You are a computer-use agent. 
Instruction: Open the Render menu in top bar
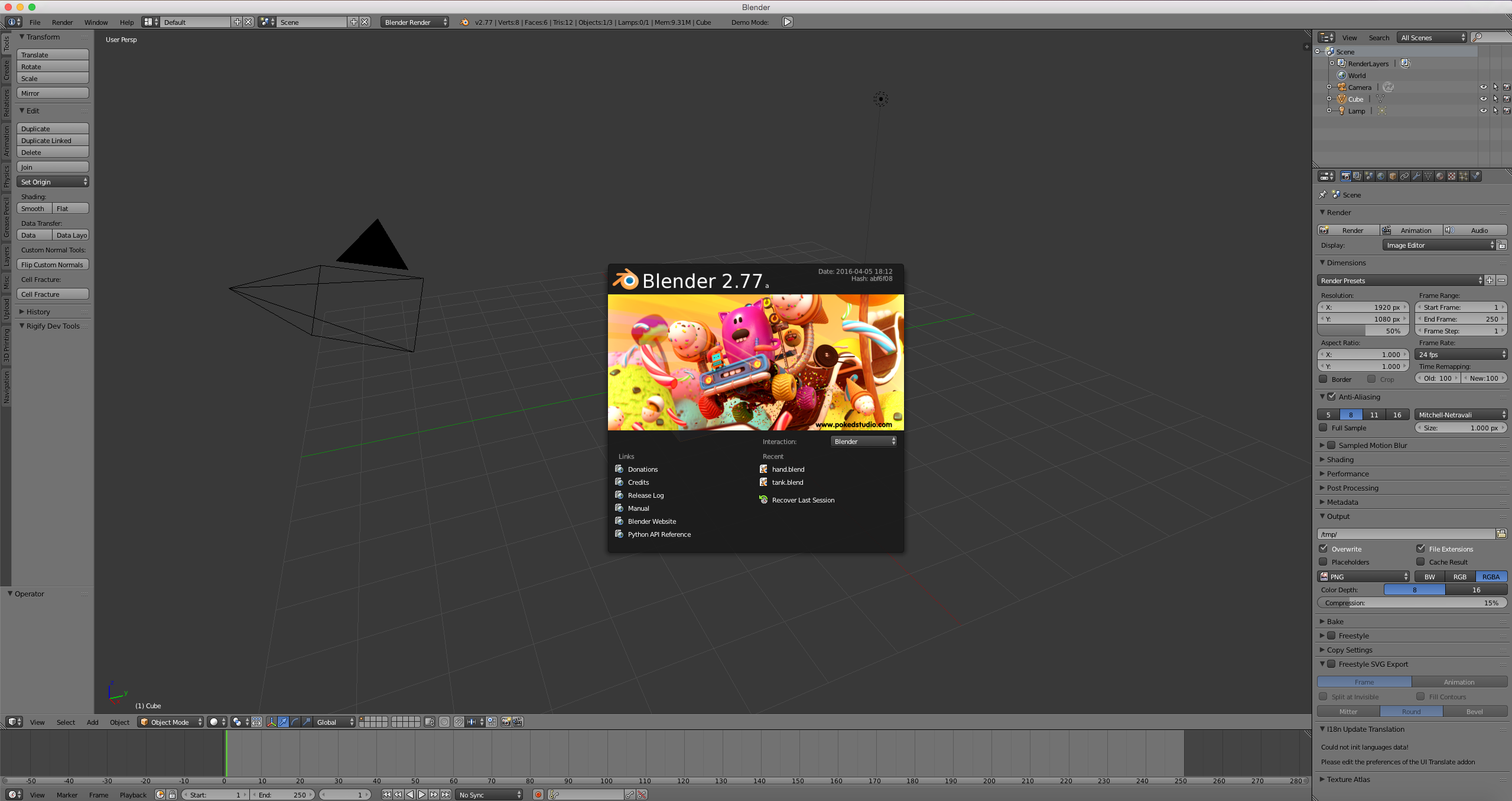coord(62,22)
